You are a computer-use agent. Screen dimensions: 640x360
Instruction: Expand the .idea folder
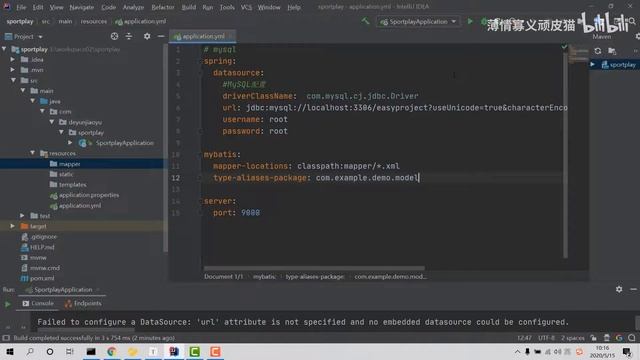tap(13, 59)
